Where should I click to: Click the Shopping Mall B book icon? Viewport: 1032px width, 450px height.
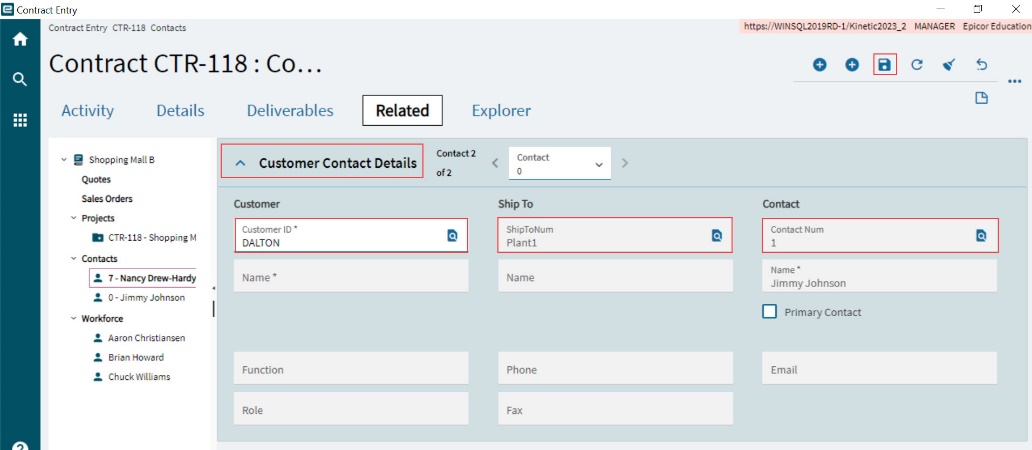coord(78,159)
